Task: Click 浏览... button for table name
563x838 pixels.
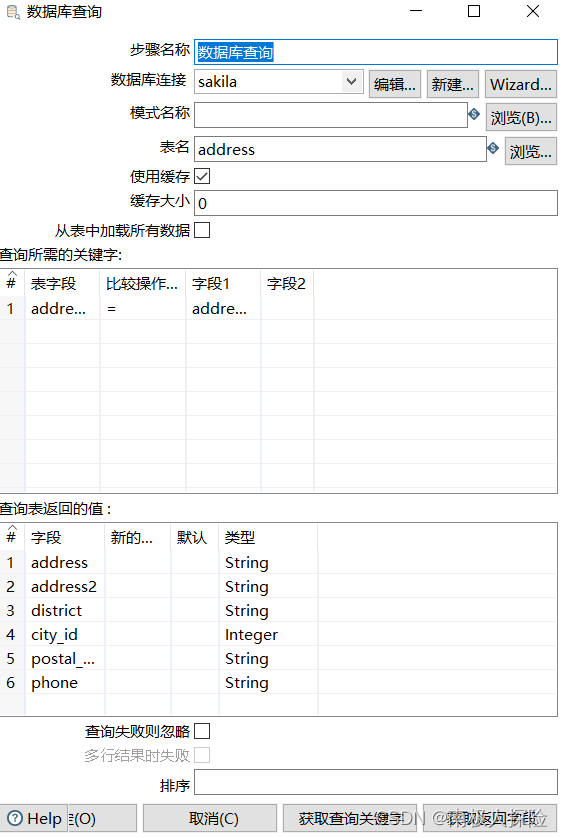Action: click(x=530, y=152)
